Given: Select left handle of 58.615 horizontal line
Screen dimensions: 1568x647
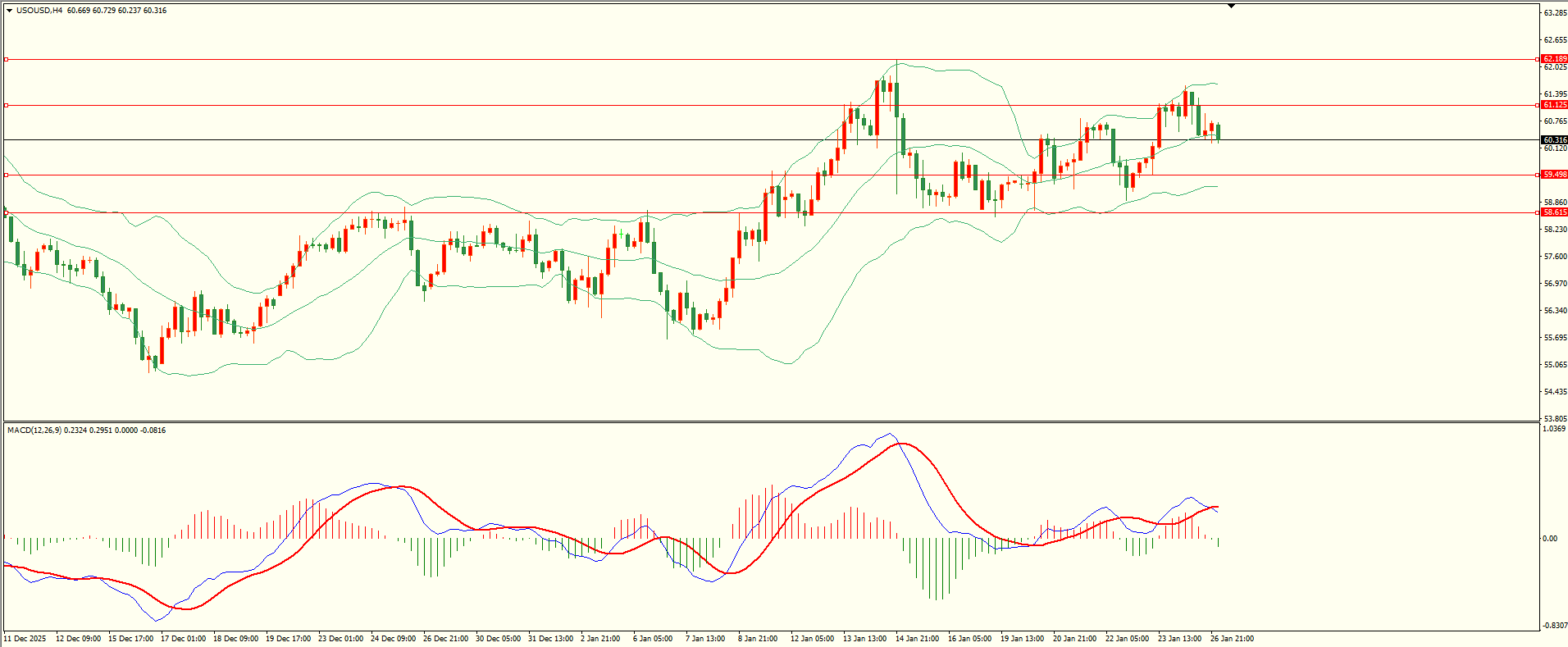Looking at the screenshot, I should (x=7, y=212).
